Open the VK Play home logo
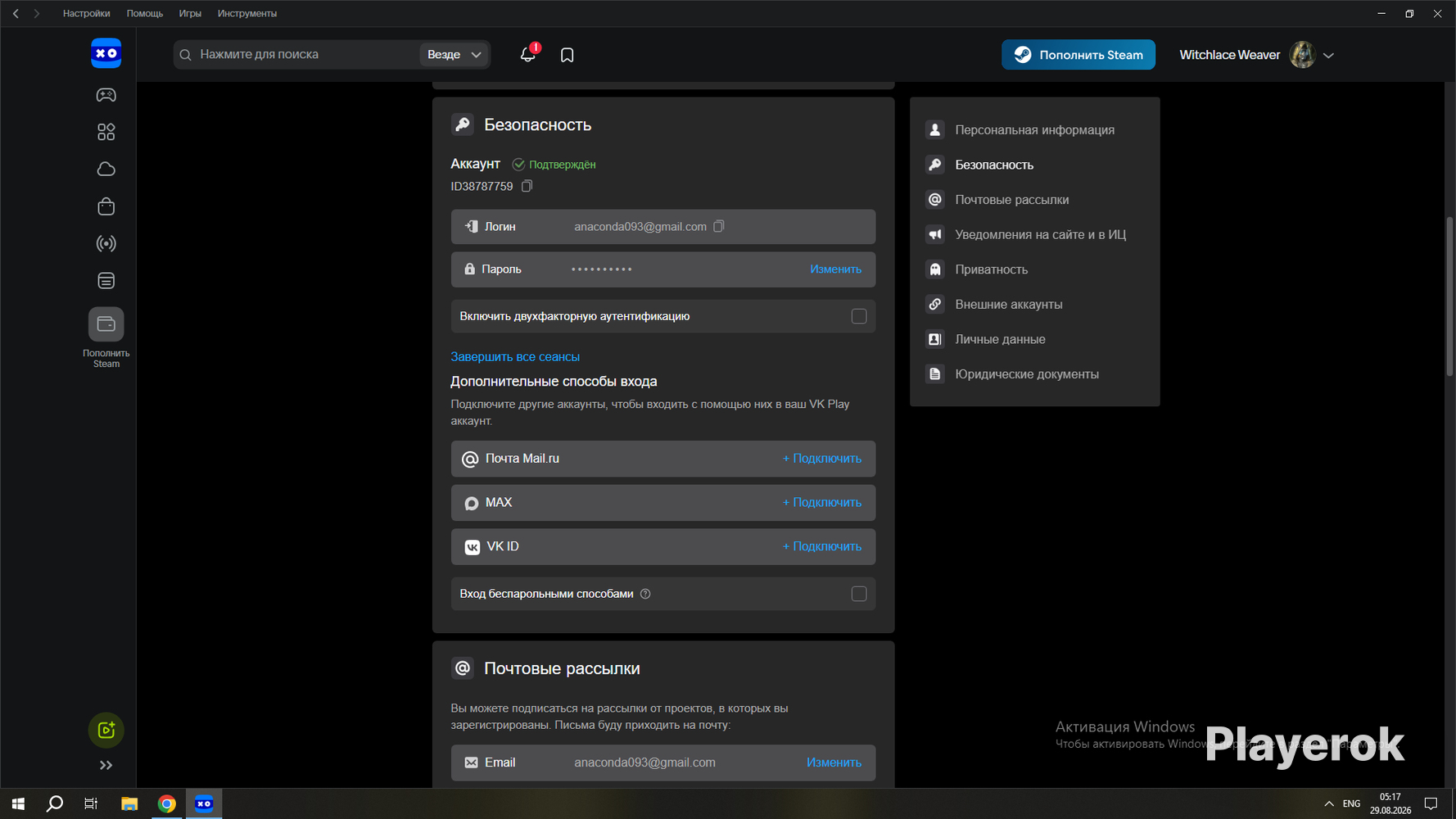The image size is (1456, 819). pos(106,54)
